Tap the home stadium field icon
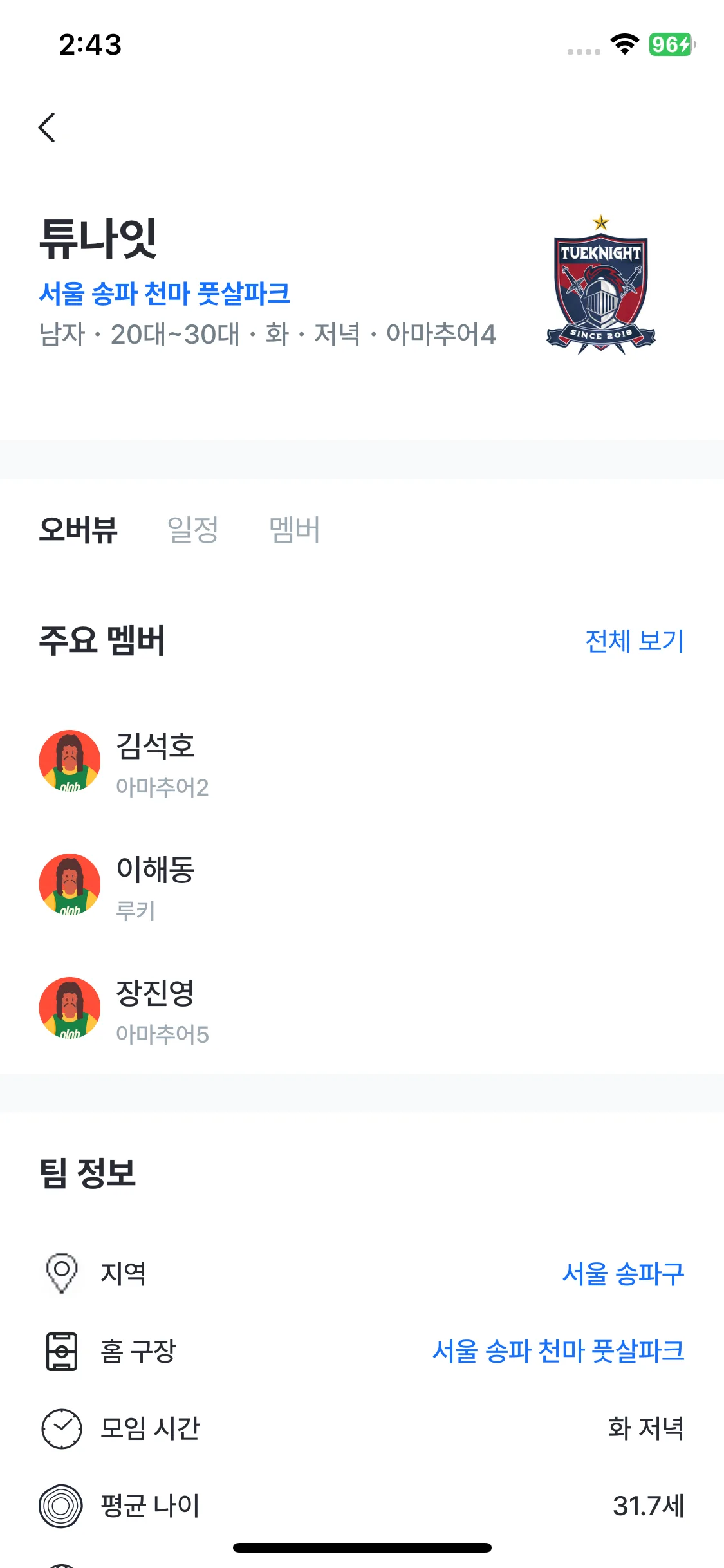This screenshot has height=1568, width=724. click(x=62, y=1350)
